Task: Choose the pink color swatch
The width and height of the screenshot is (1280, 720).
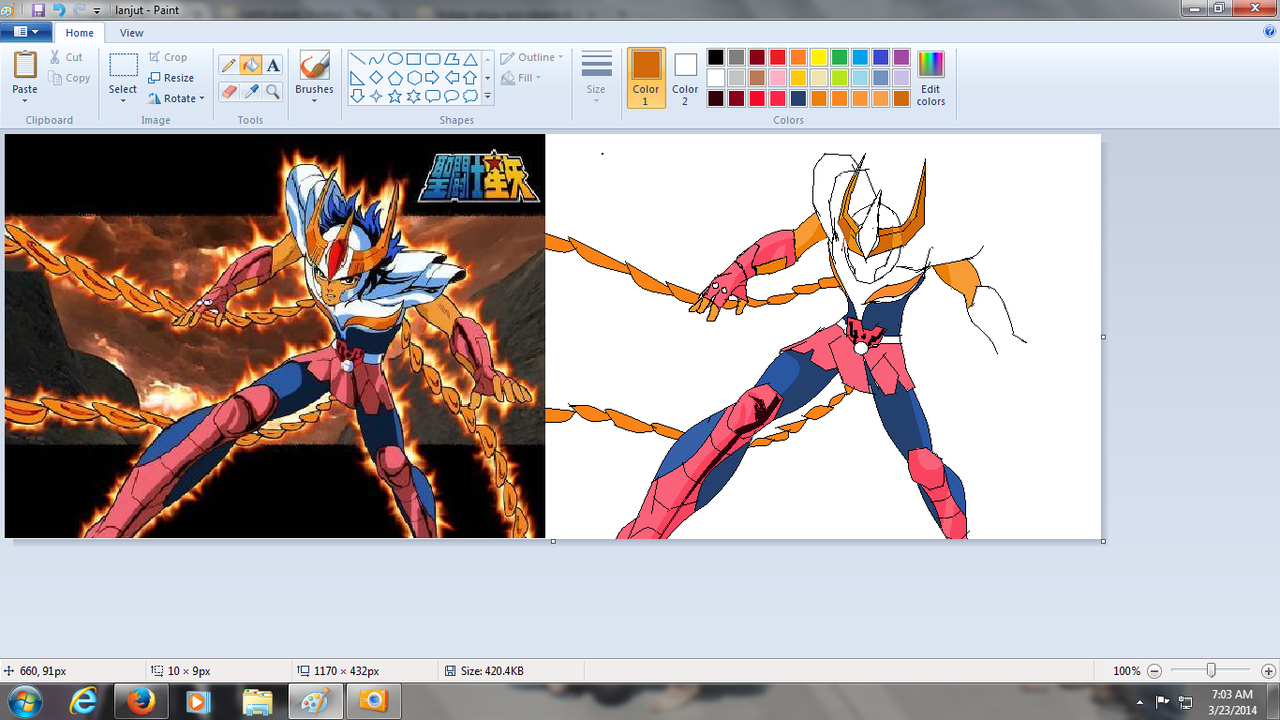Action: 777,78
